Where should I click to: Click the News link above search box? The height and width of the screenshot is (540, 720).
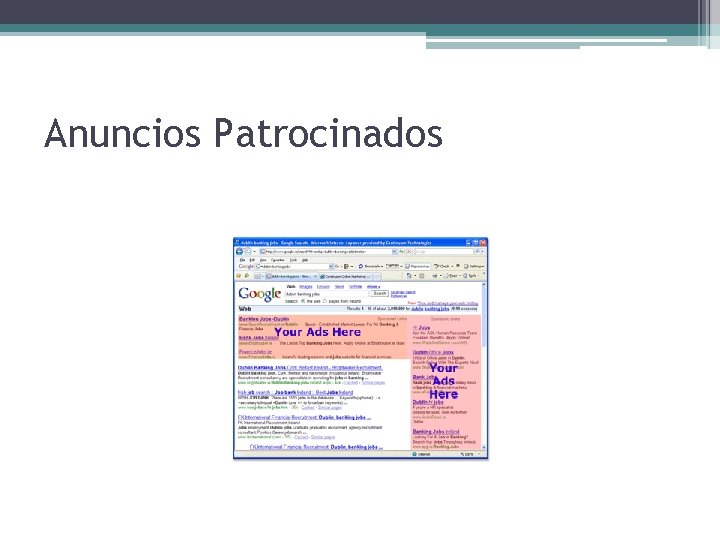click(339, 287)
